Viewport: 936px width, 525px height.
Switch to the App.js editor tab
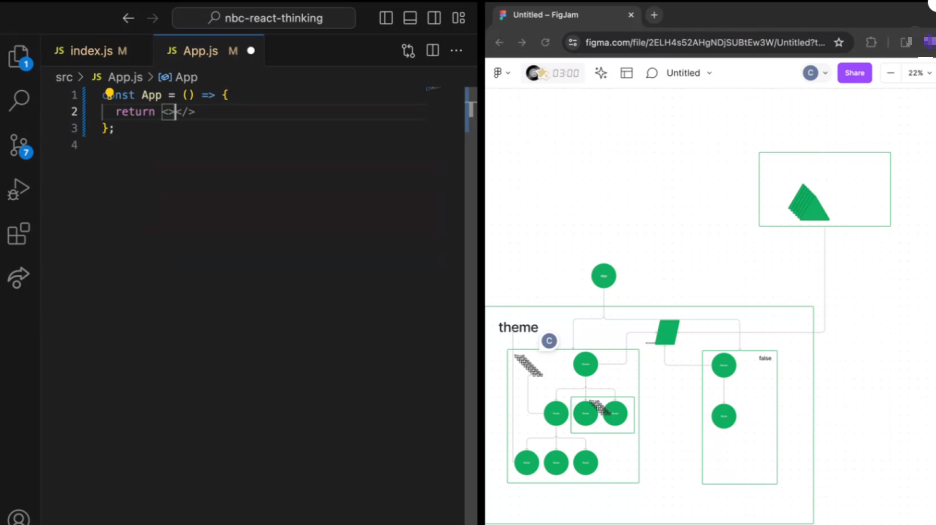203,51
